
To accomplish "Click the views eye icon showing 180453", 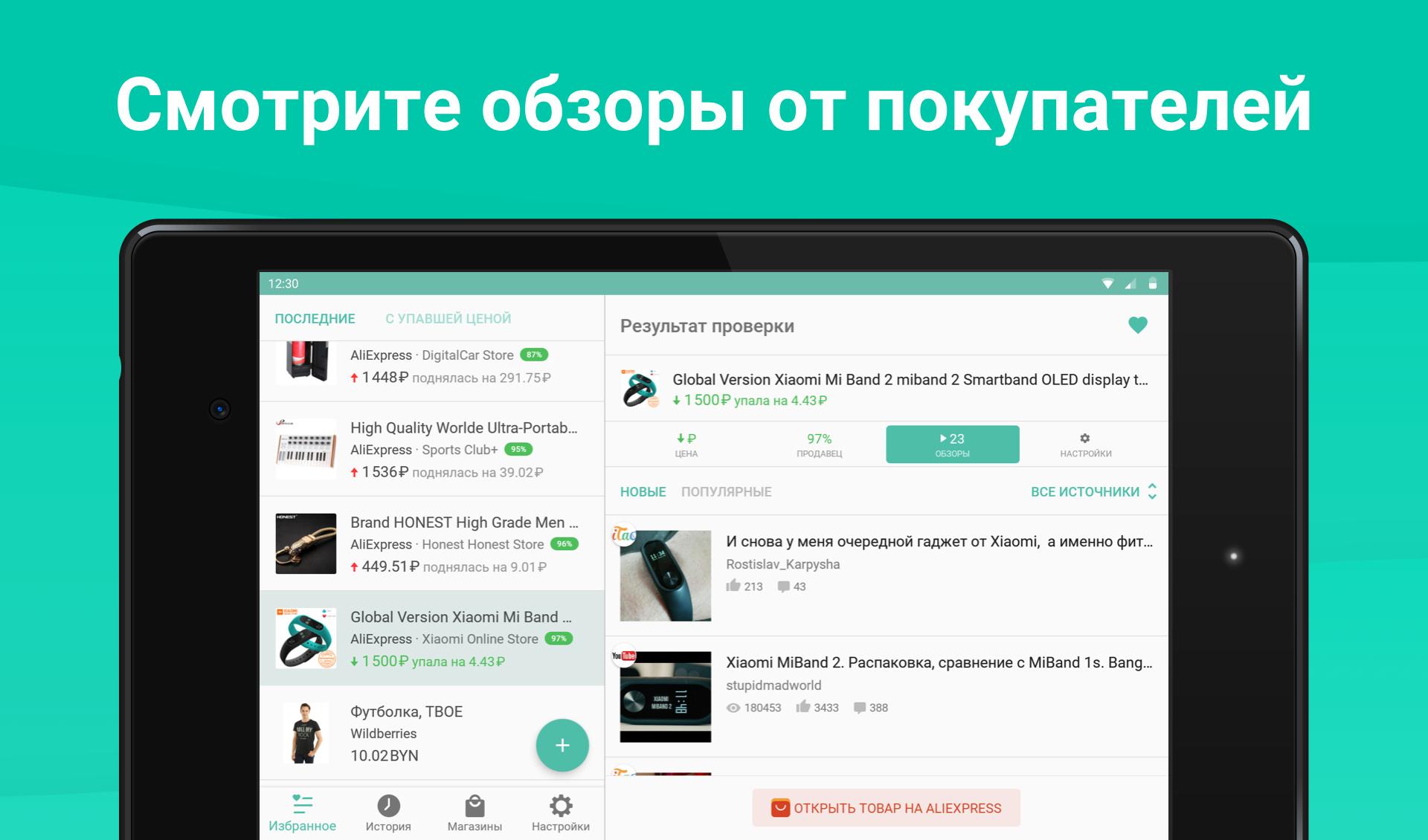I will click(733, 708).
